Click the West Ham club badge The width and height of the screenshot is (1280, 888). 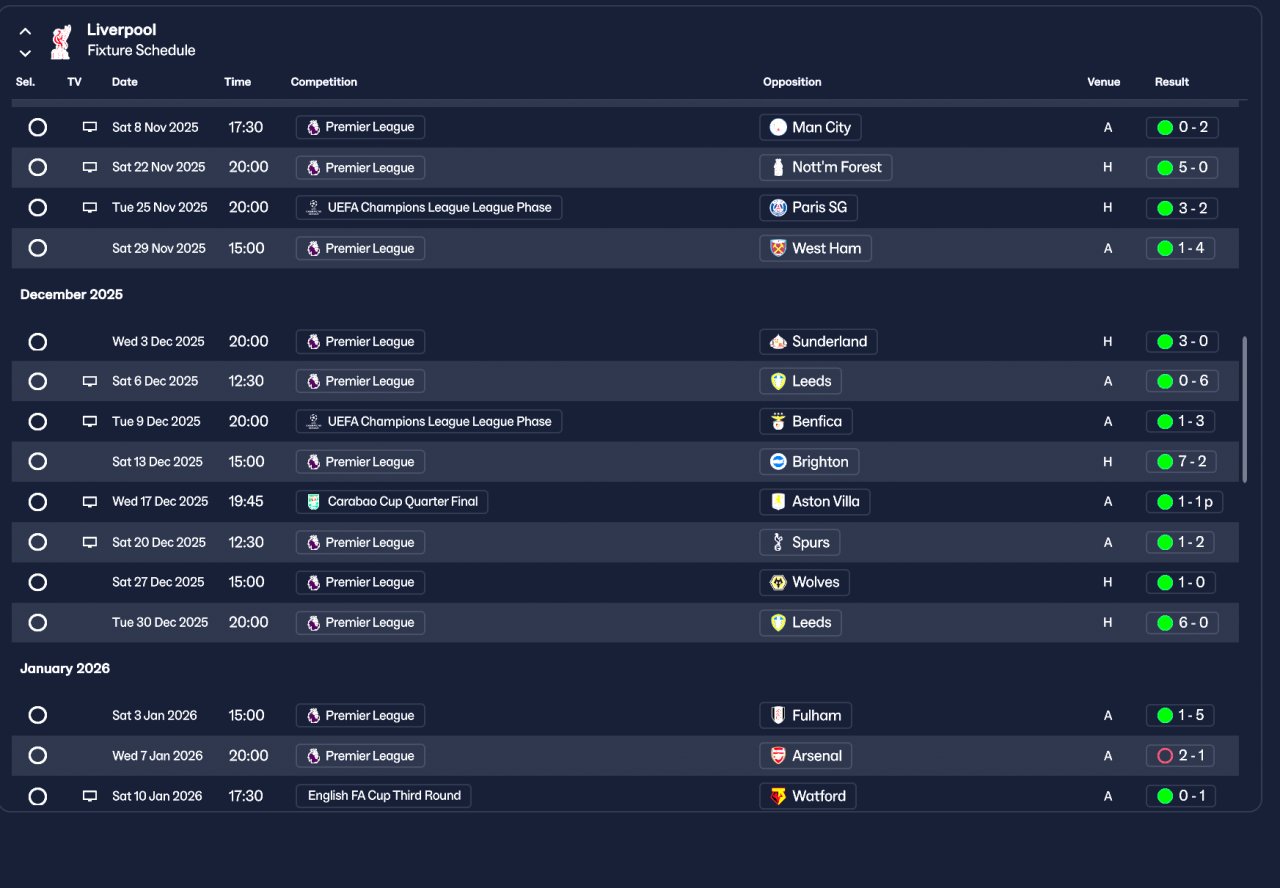[x=778, y=248]
